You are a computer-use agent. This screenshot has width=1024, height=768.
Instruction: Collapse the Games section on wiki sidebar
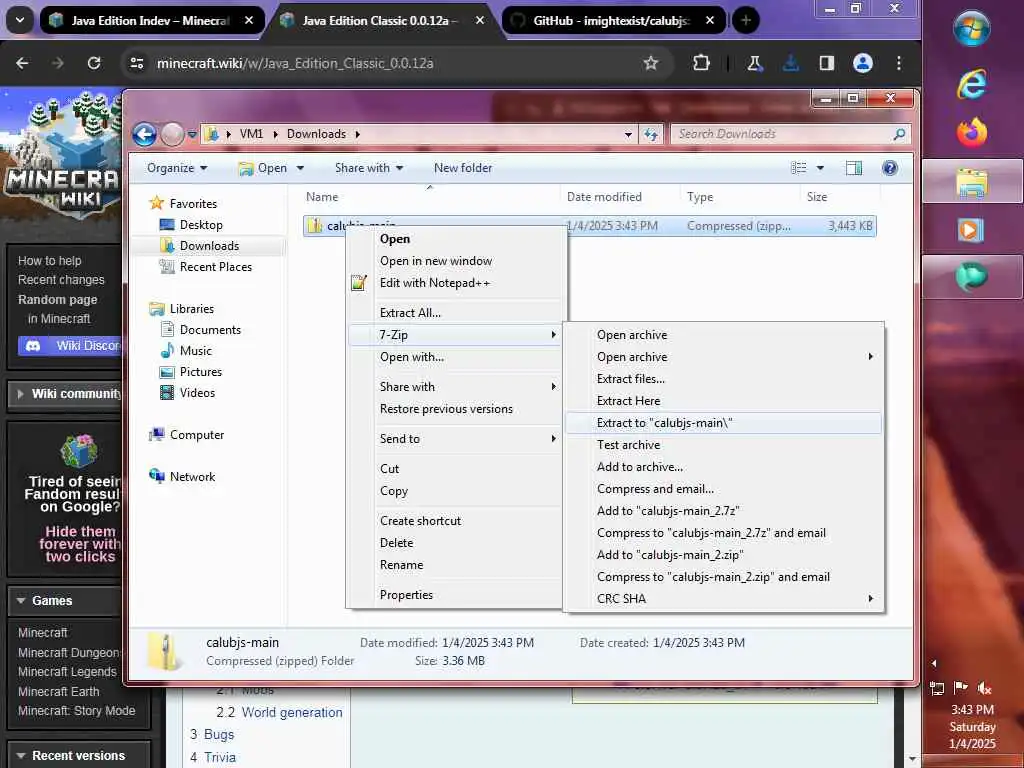pyautogui.click(x=21, y=600)
